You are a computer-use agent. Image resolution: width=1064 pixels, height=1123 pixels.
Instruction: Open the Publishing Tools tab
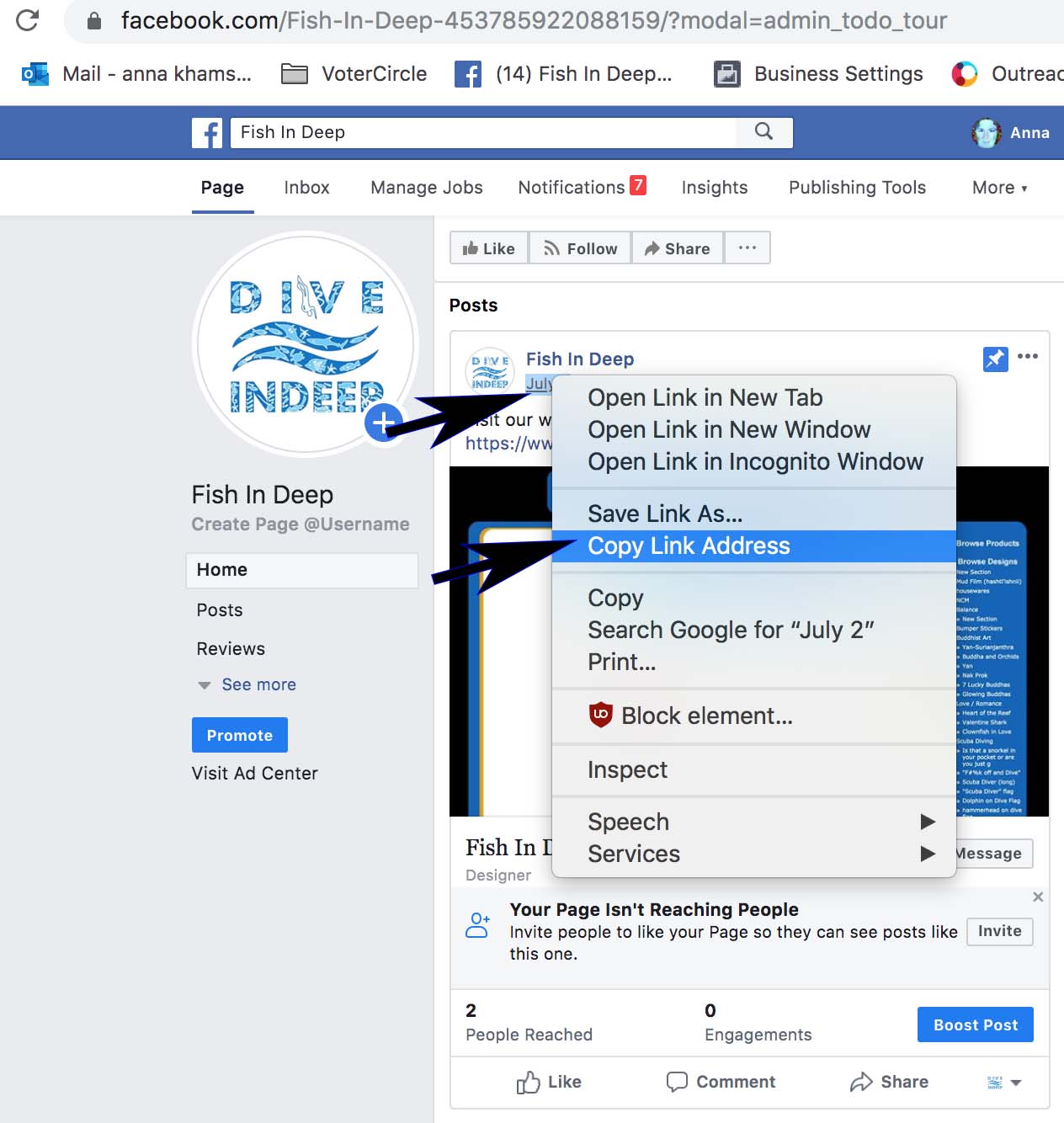857,188
